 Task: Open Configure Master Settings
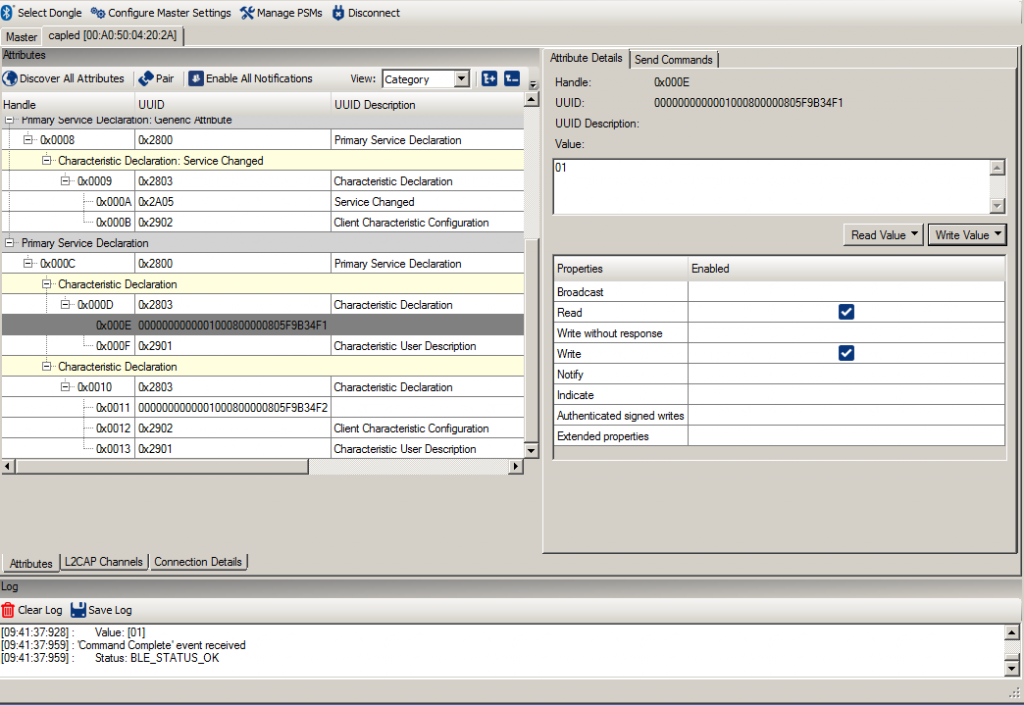(96, 13)
